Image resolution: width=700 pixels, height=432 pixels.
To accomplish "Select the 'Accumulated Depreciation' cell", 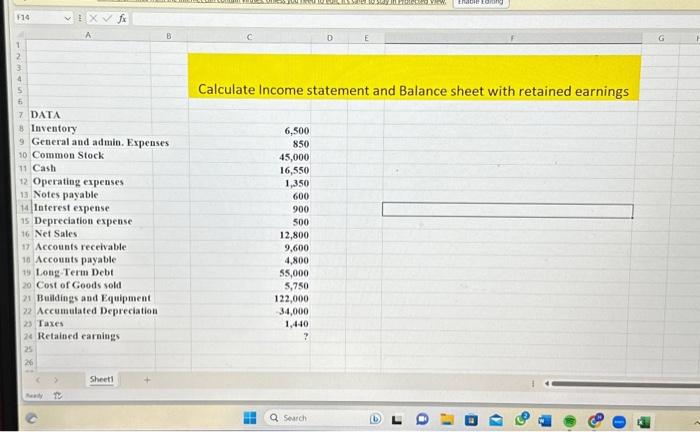I will coord(97,311).
